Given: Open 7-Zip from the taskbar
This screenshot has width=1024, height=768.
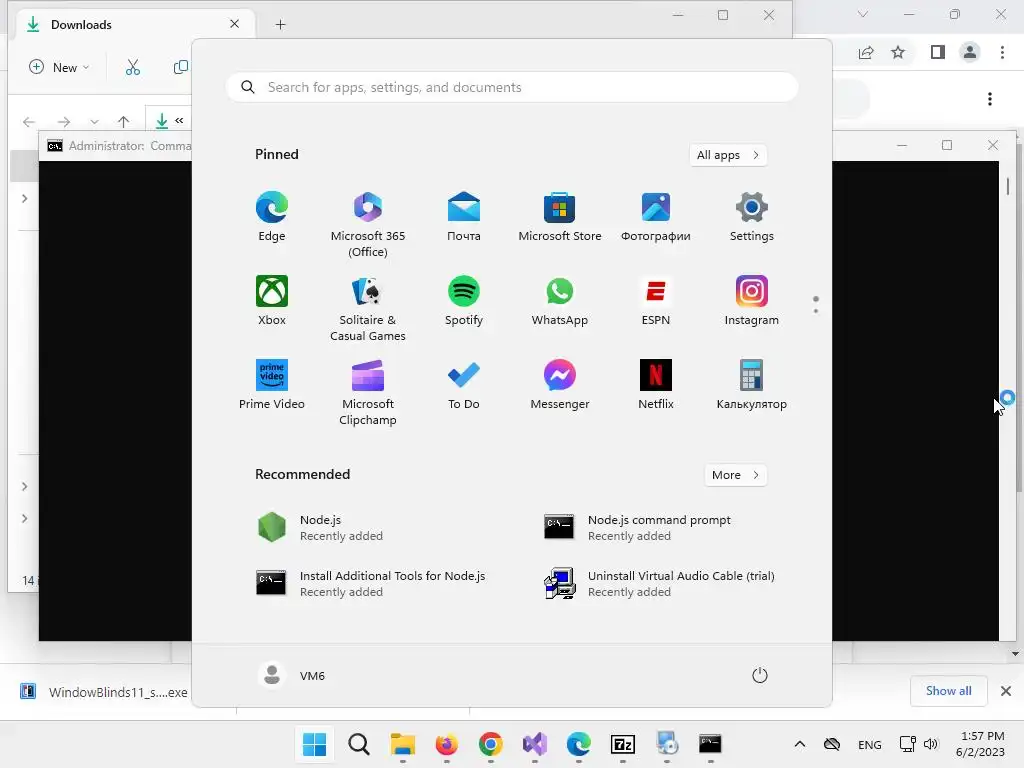Looking at the screenshot, I should [x=623, y=744].
